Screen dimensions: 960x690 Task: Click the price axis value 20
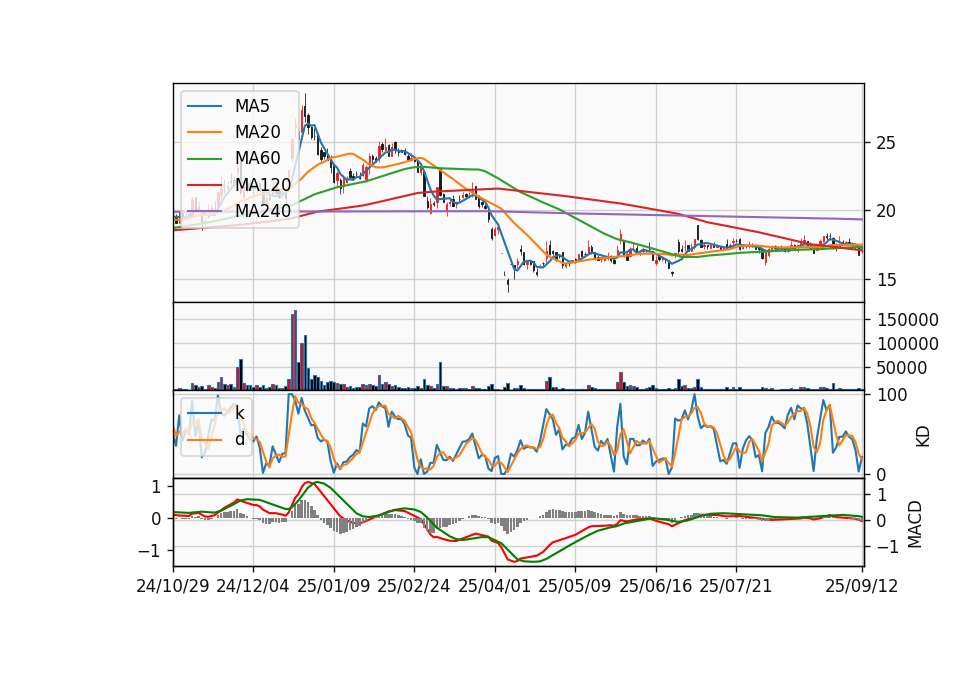tap(886, 211)
